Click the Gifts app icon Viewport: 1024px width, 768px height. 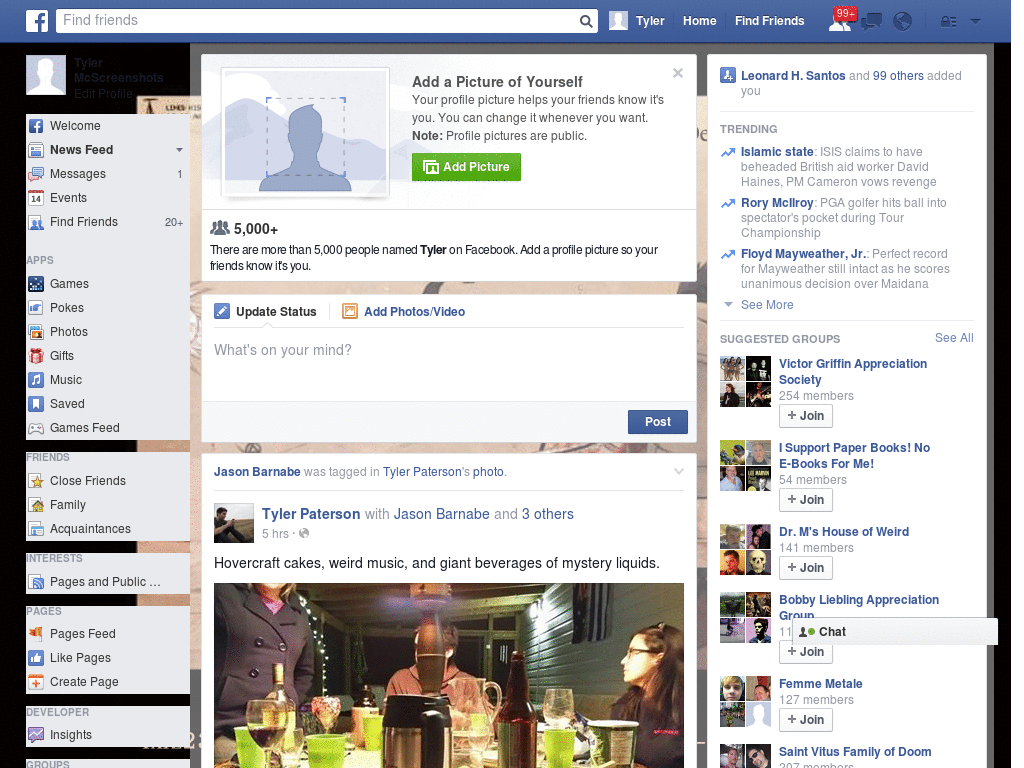click(x=36, y=356)
